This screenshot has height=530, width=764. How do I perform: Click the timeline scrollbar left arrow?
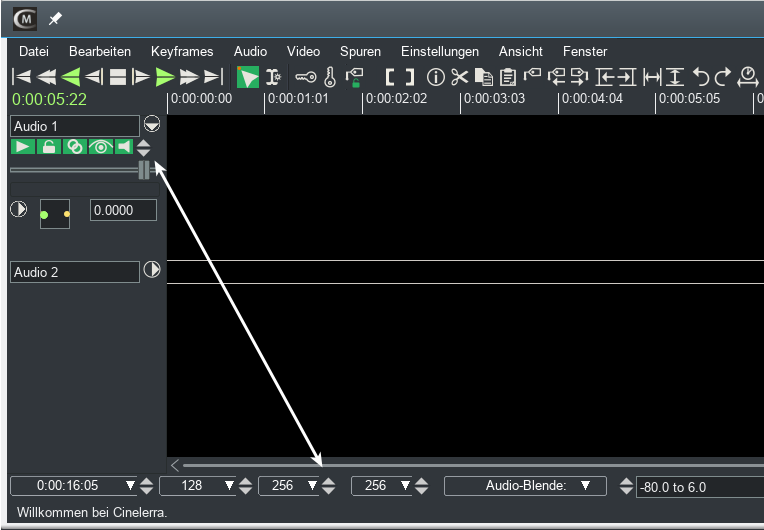coord(175,465)
